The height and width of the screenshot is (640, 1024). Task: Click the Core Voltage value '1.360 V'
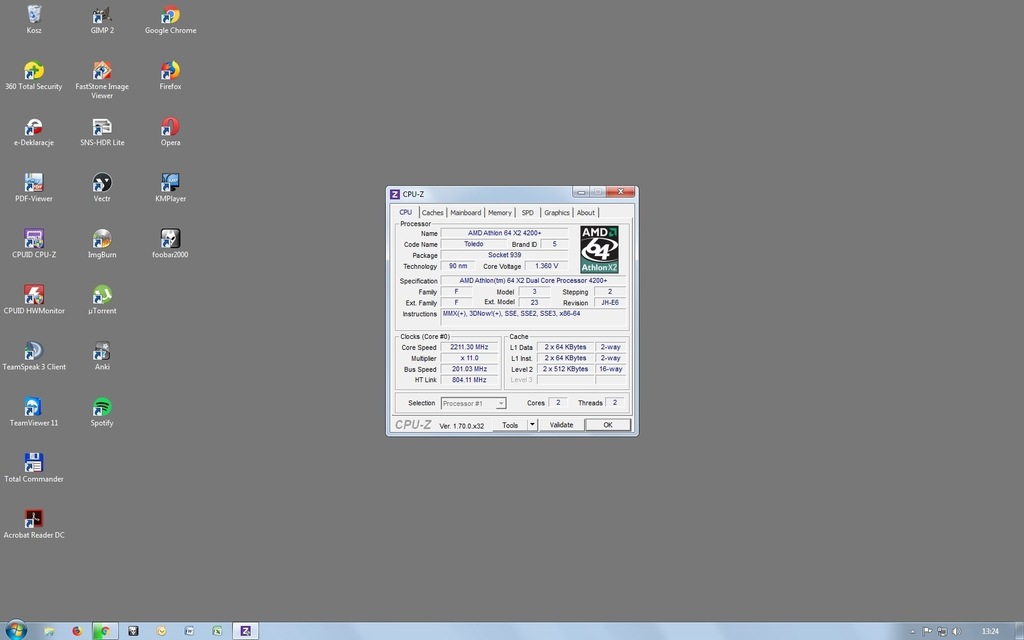(547, 266)
